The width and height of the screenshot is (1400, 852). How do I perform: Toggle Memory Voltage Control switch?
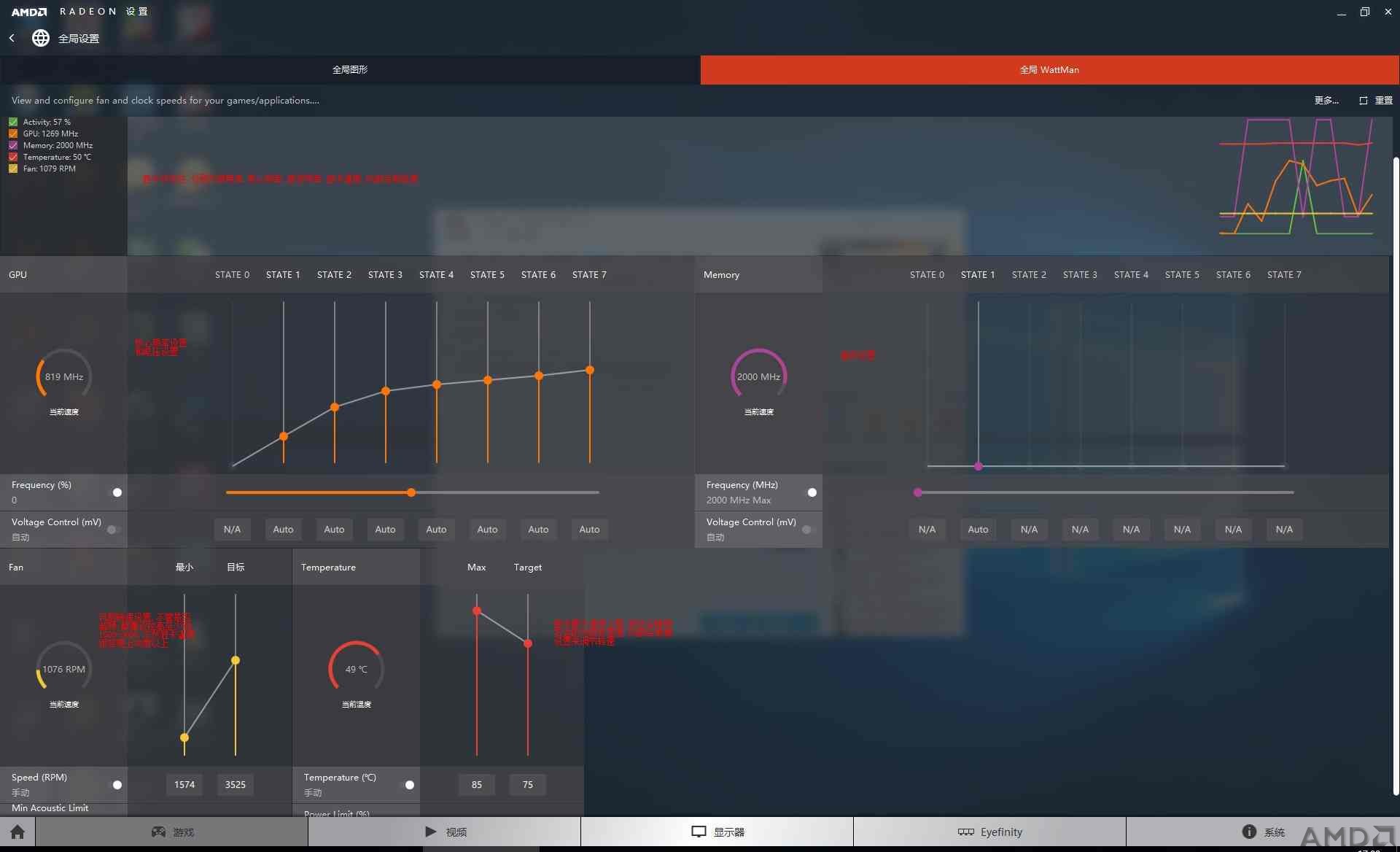tap(808, 530)
